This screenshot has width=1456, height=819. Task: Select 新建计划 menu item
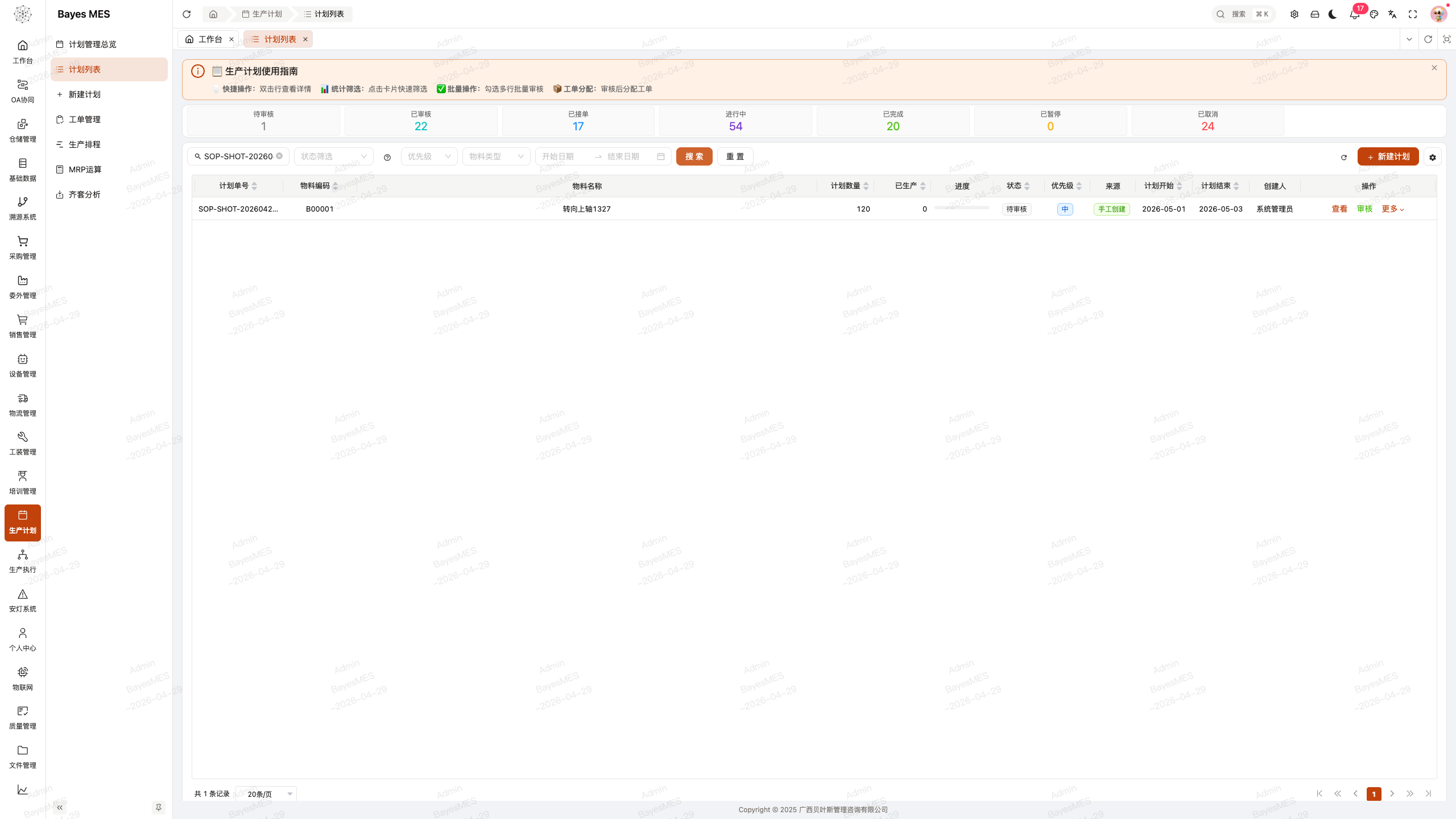tap(109, 94)
